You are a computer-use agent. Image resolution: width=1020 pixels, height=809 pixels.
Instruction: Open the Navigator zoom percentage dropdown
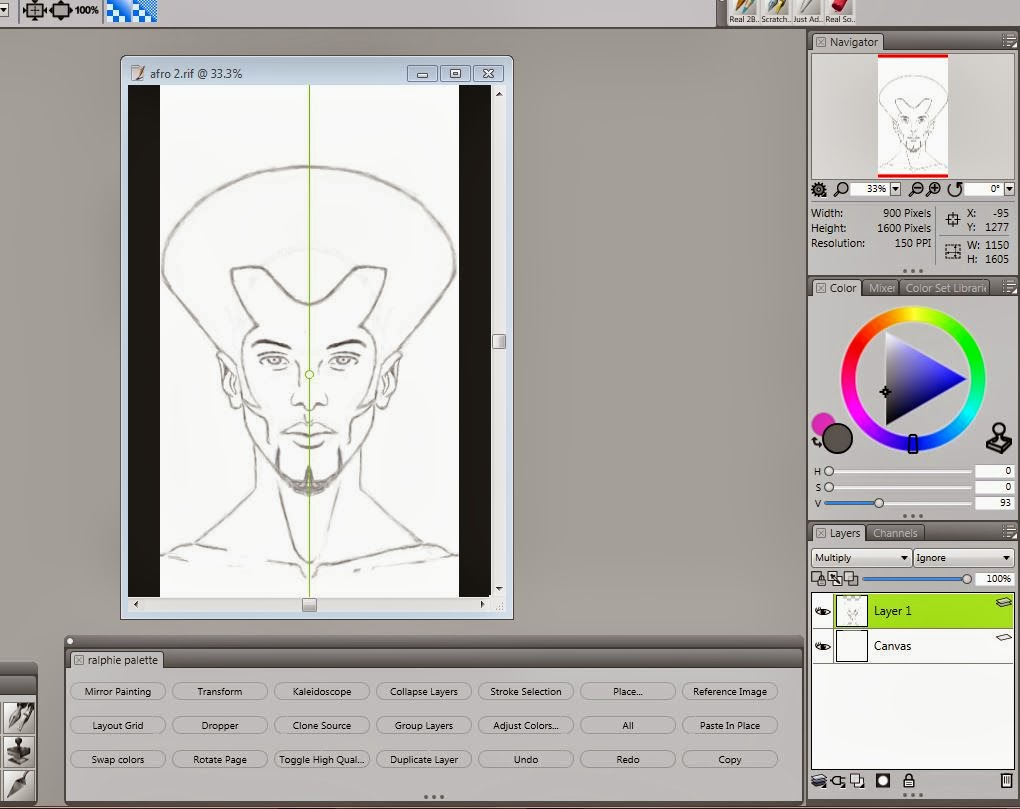click(x=892, y=189)
